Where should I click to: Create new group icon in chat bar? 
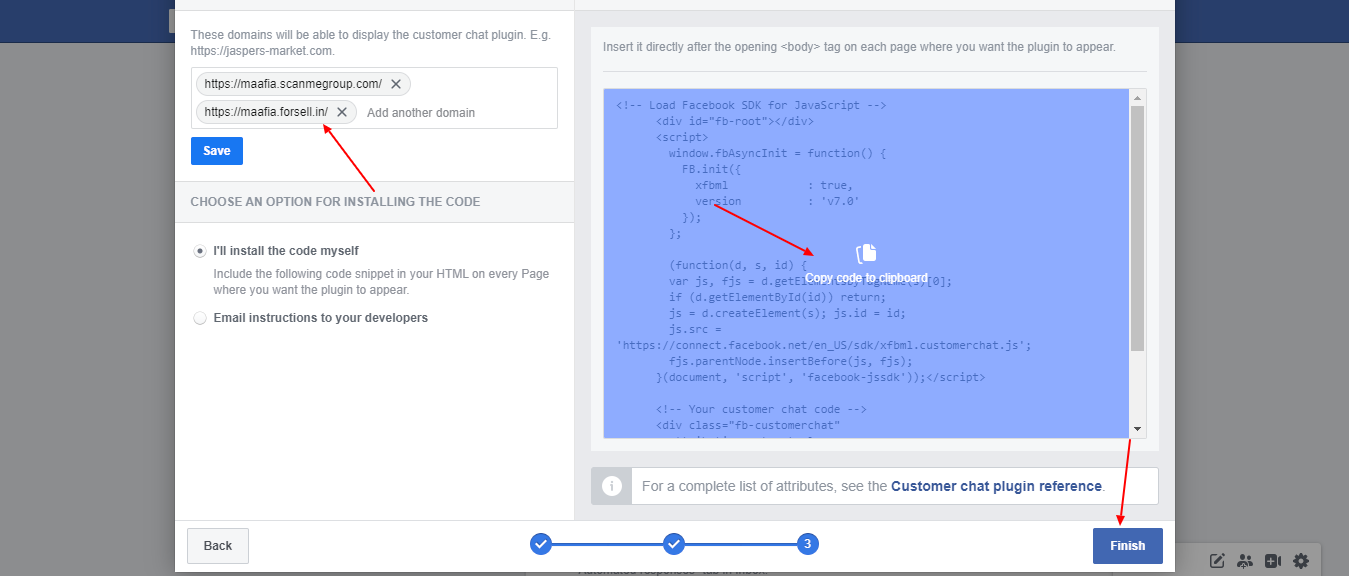click(1245, 561)
